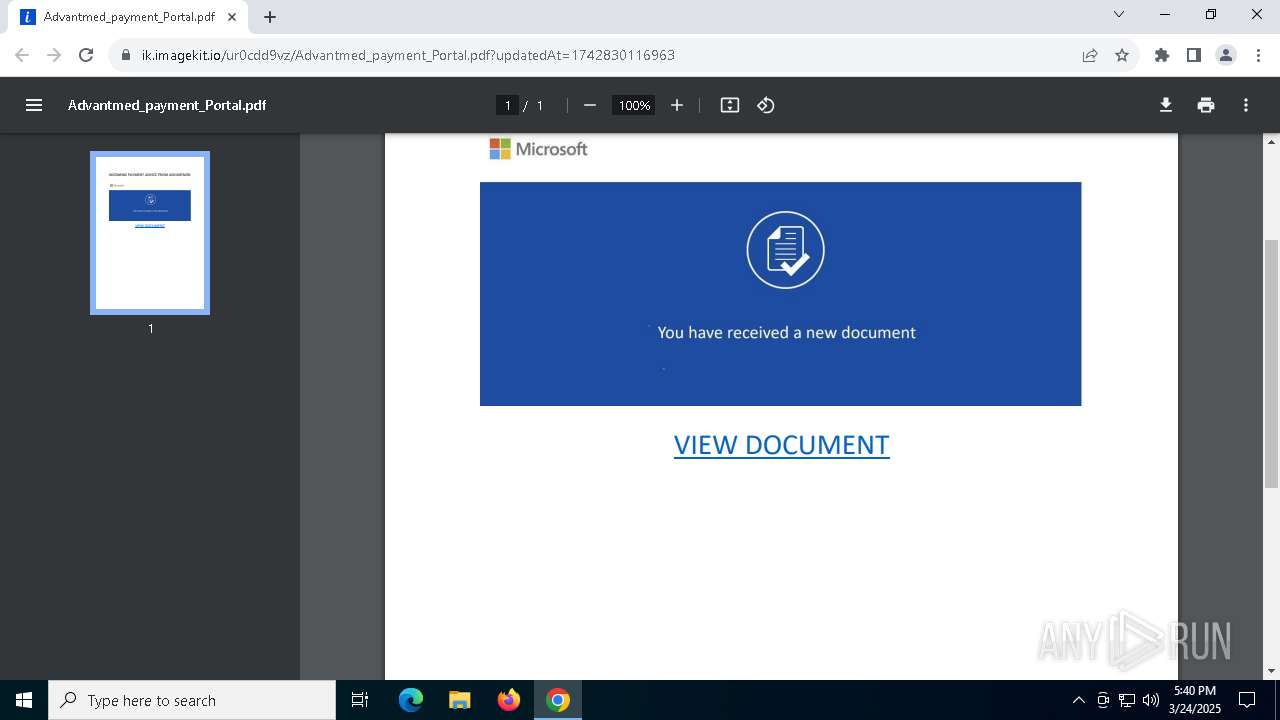
Task: Select the page 1 thumbnail
Action: (x=150, y=233)
